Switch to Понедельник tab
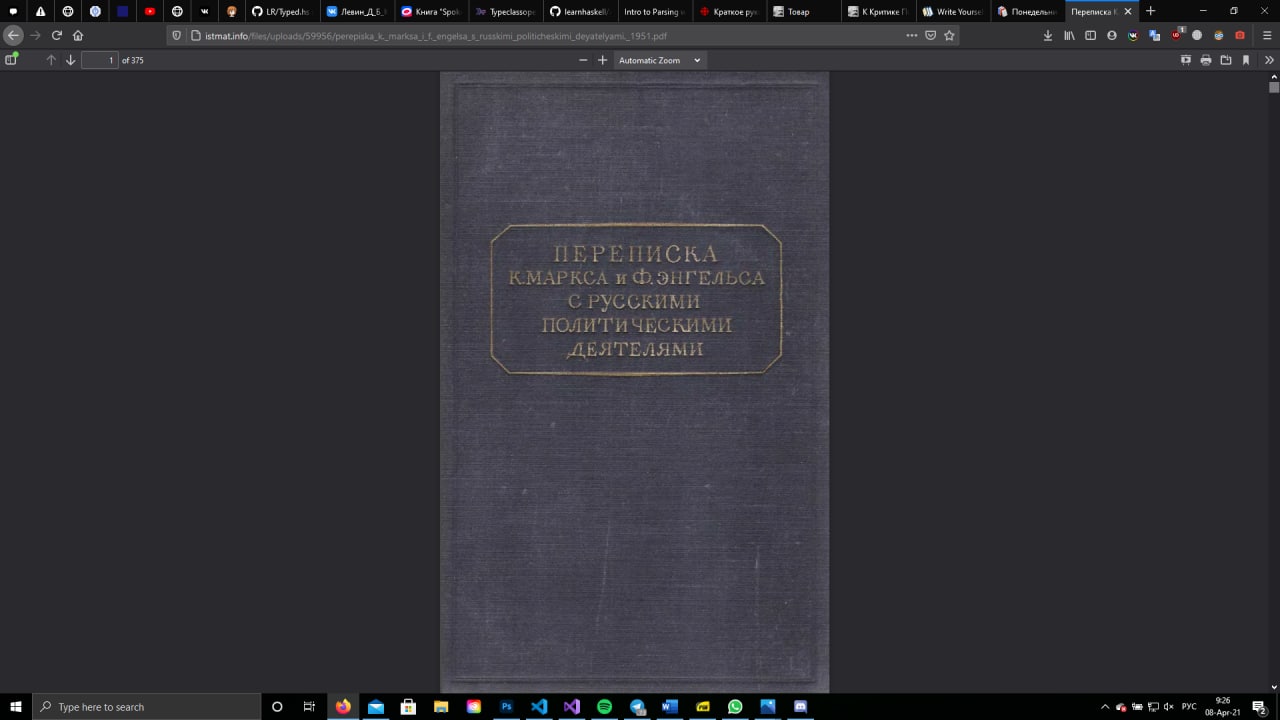This screenshot has width=1280, height=720. [1027, 12]
